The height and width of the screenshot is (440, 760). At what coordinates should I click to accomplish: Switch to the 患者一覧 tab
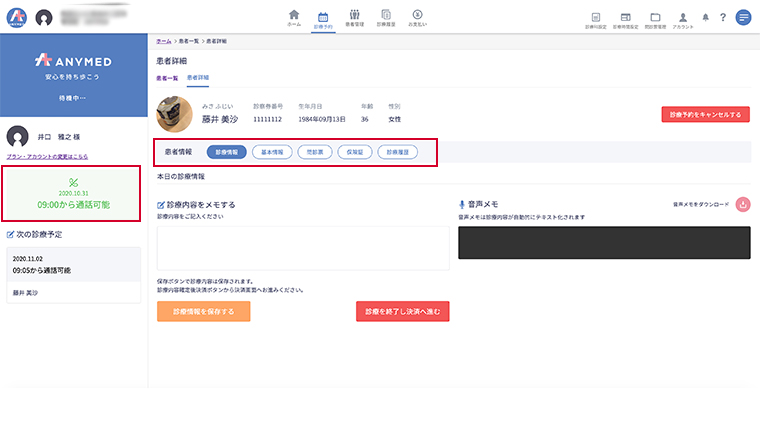click(x=167, y=77)
